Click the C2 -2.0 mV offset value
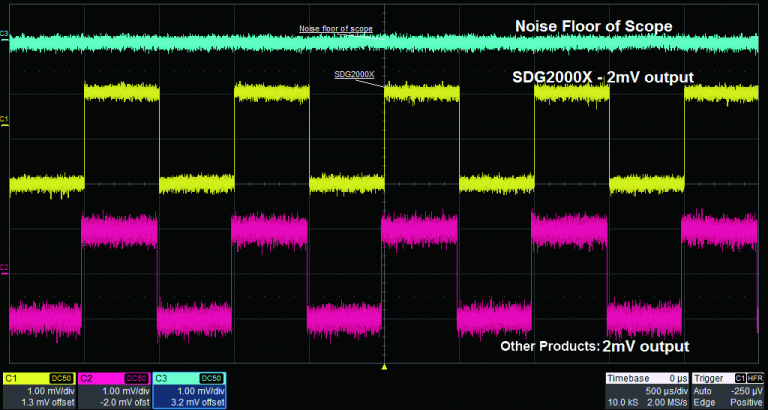The height and width of the screenshot is (410, 768). coord(123,401)
